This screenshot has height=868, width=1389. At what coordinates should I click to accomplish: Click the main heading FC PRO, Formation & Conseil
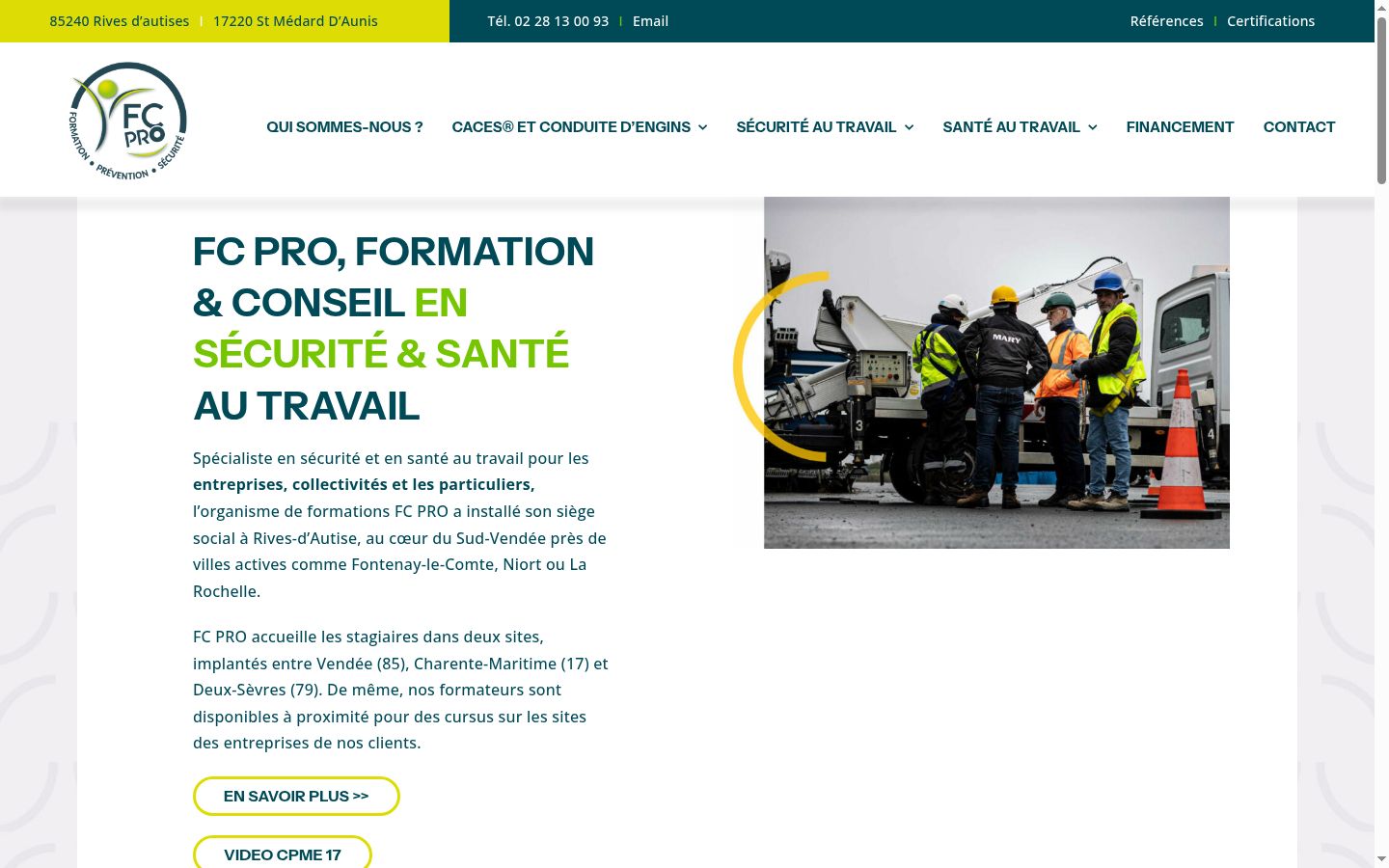point(394,328)
